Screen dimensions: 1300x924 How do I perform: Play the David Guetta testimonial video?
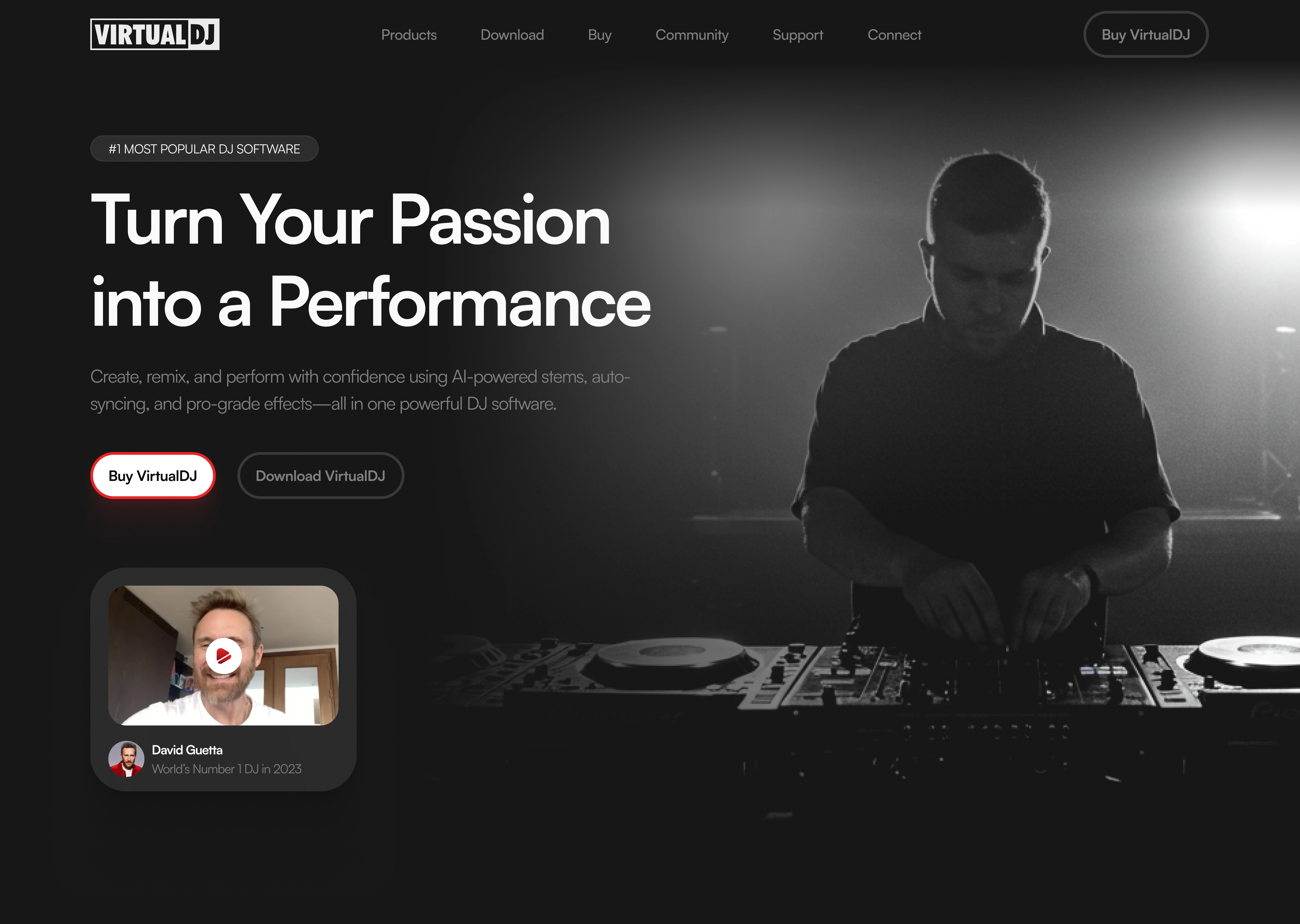[x=223, y=656]
